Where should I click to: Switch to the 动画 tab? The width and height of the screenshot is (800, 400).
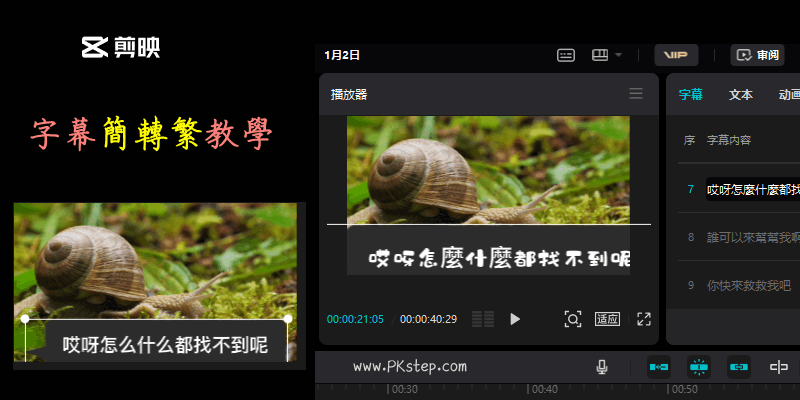pos(789,94)
